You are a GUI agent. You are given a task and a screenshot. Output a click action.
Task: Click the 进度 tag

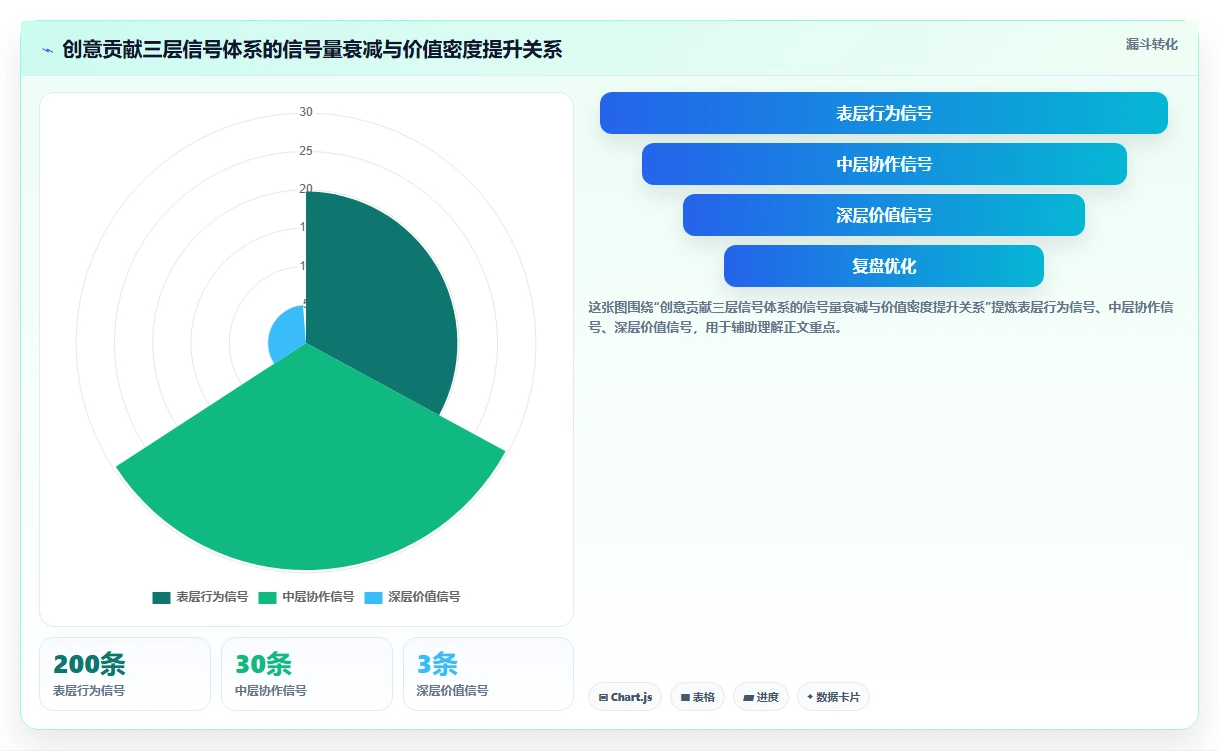761,697
